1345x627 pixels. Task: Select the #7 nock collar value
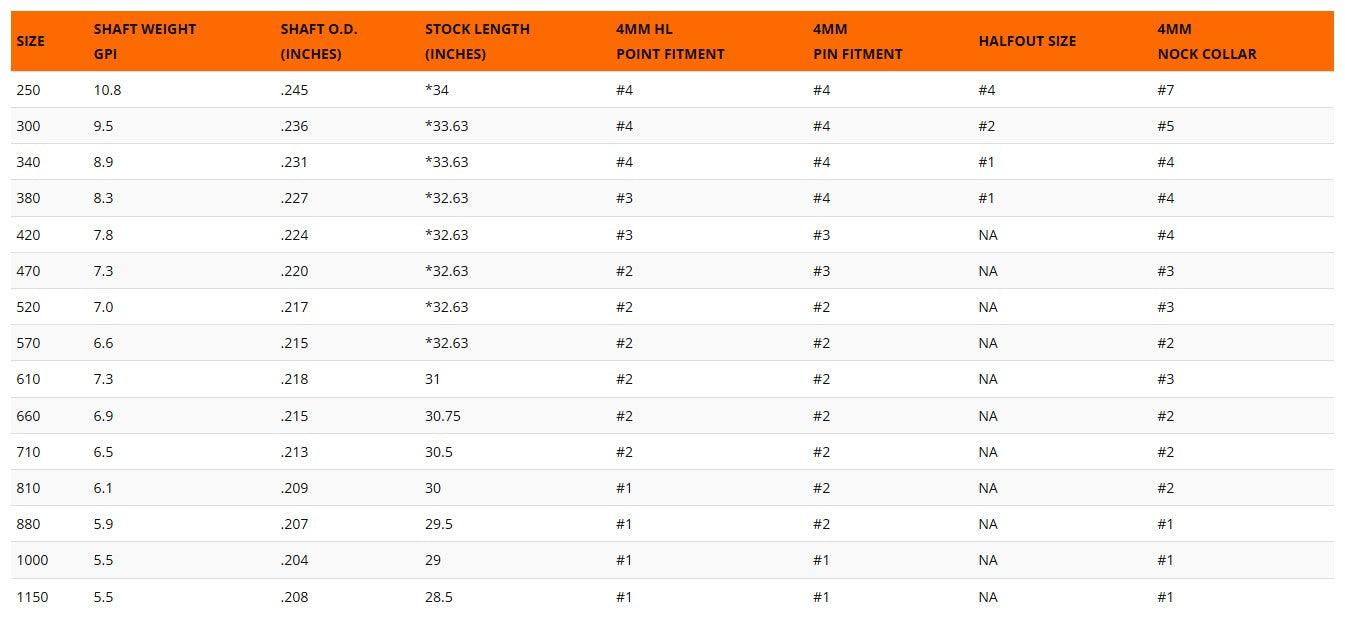(x=1166, y=90)
